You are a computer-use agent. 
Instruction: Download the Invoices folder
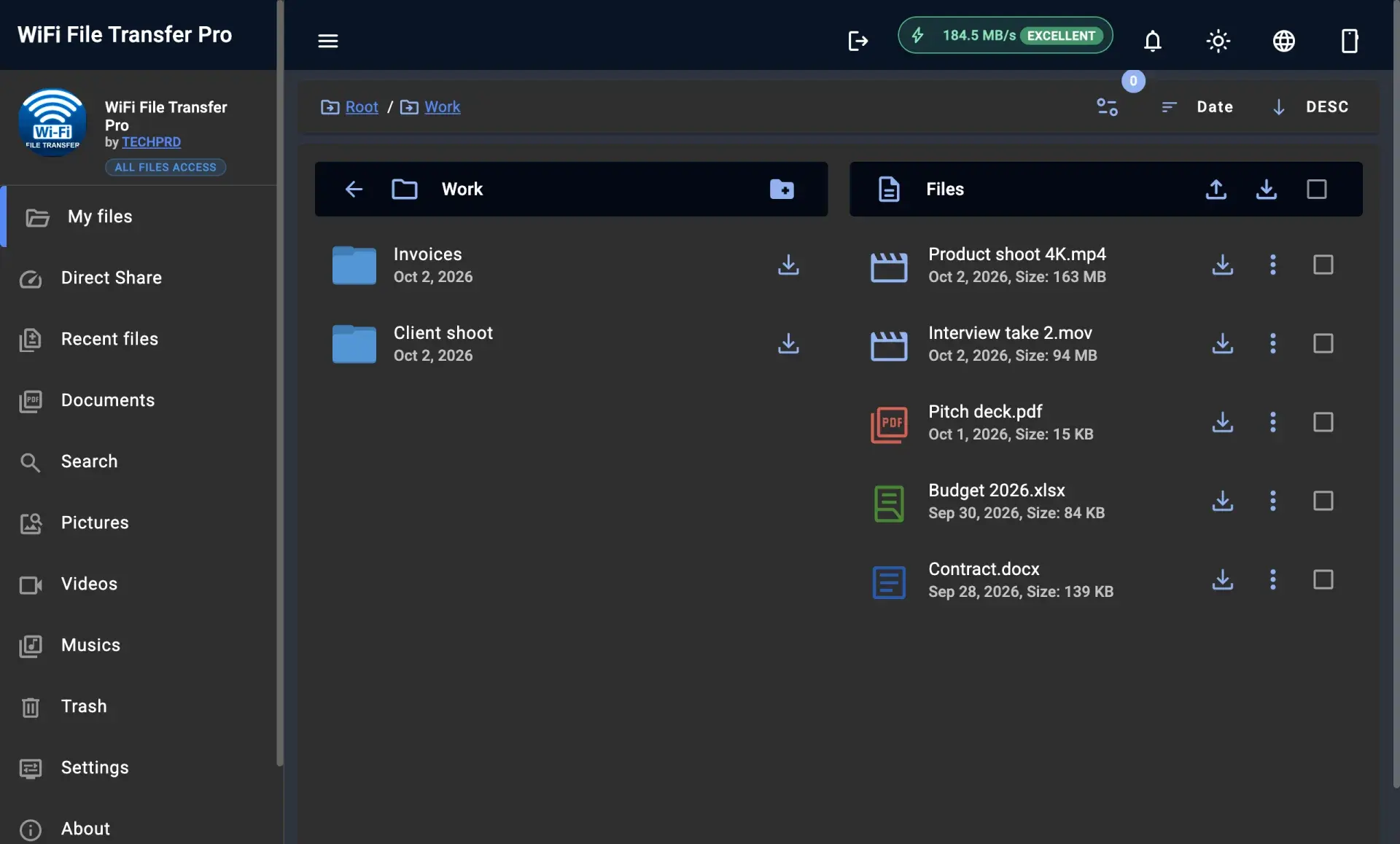pos(788,265)
